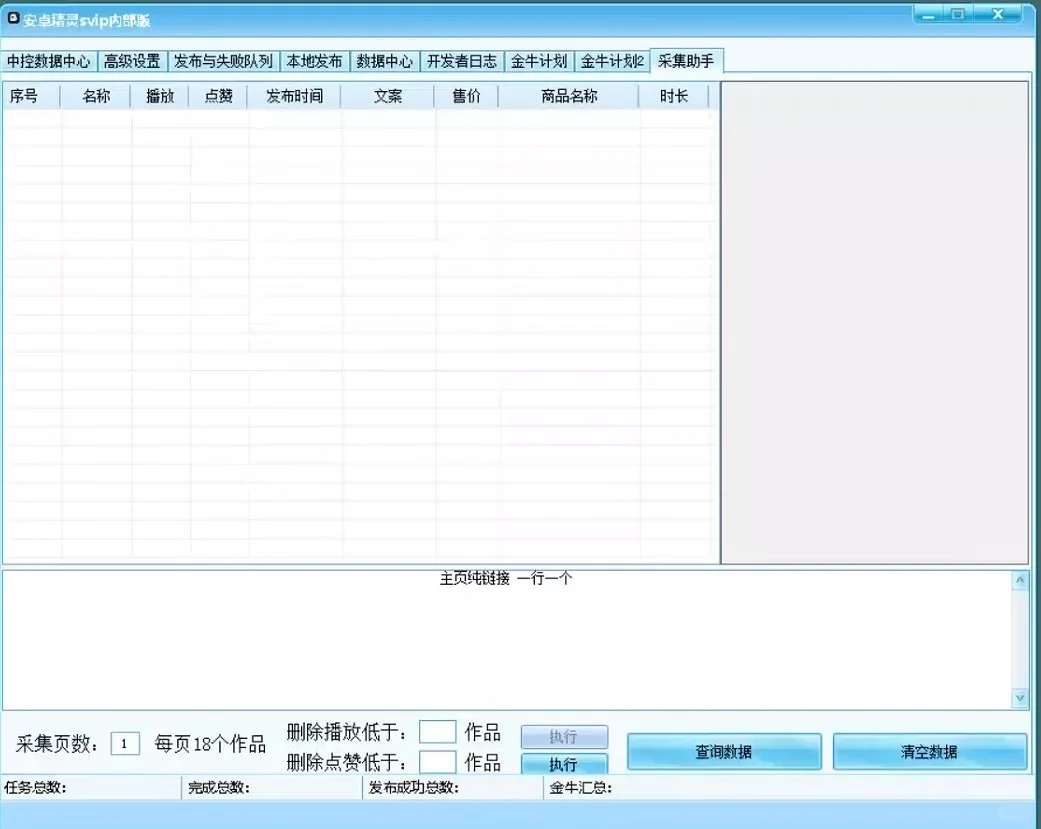The height and width of the screenshot is (829, 1041).
Task: Switch to the 本地发布 tab
Action: 315,60
